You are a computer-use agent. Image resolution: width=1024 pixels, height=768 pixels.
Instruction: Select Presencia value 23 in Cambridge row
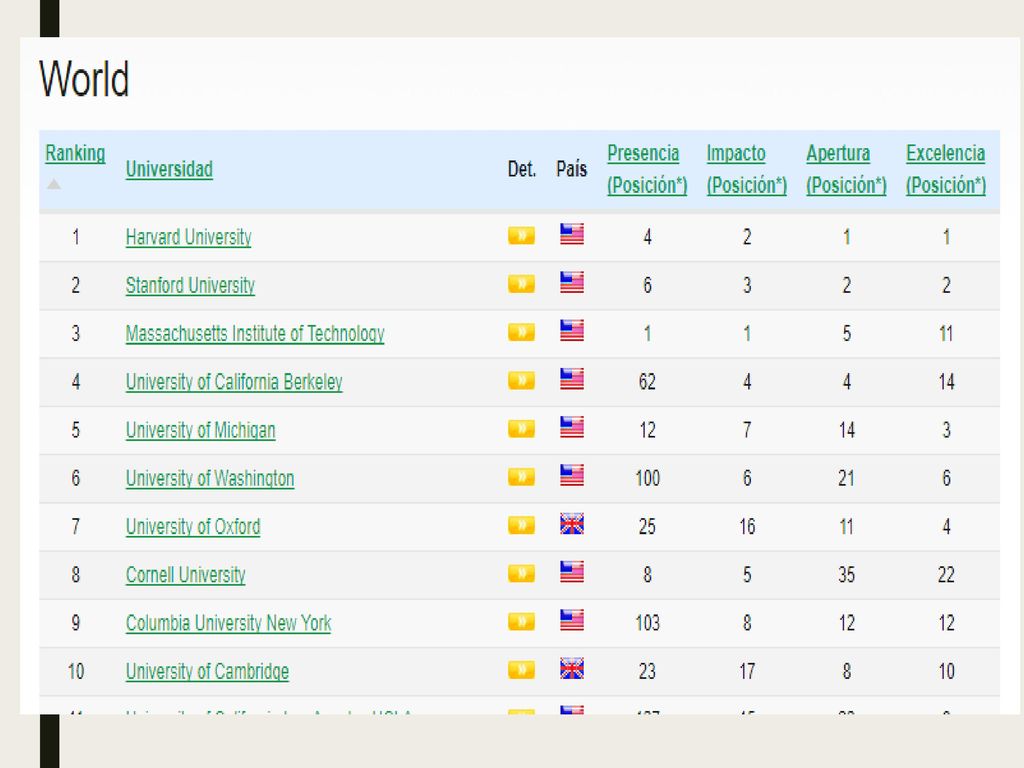coord(647,672)
